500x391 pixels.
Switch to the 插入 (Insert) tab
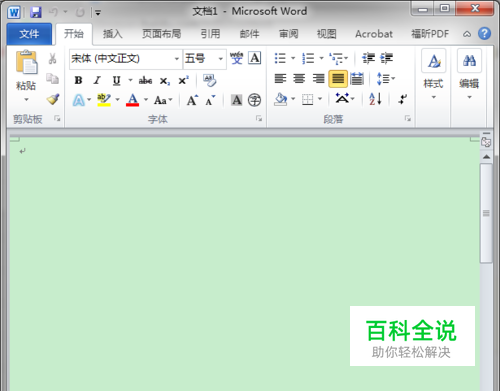click(x=112, y=34)
